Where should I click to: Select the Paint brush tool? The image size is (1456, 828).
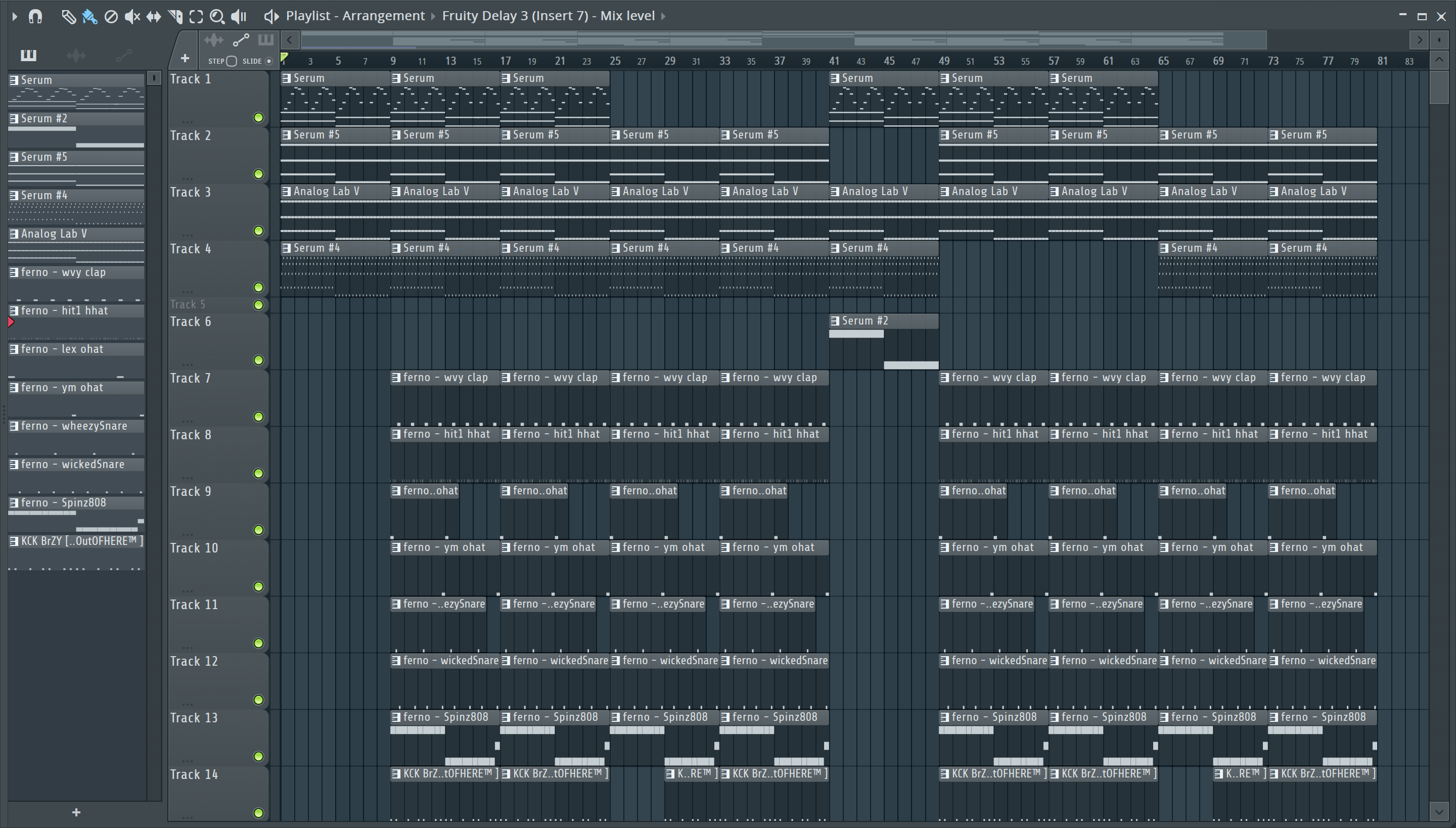[x=89, y=17]
